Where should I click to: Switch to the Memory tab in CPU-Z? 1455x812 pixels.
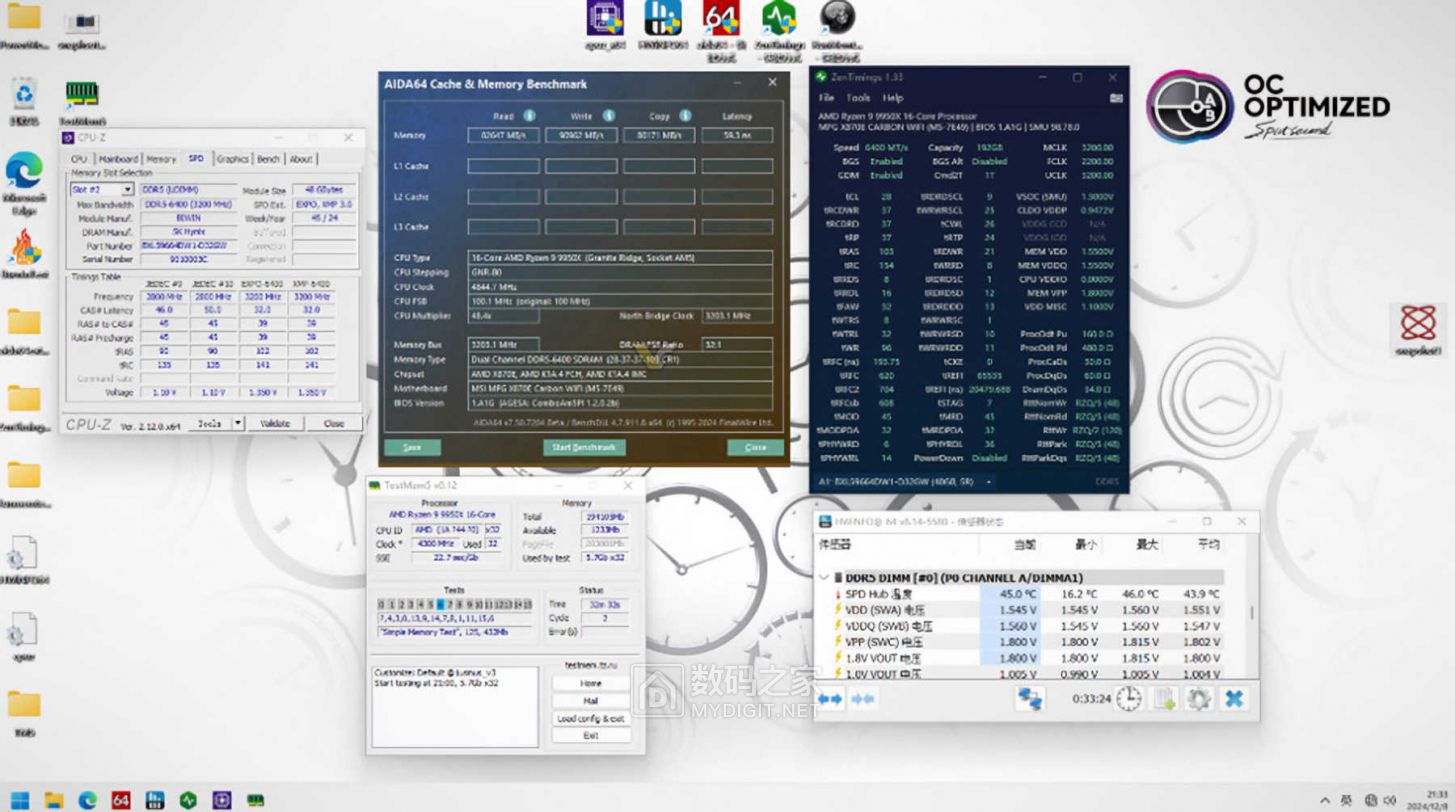pyautogui.click(x=161, y=159)
